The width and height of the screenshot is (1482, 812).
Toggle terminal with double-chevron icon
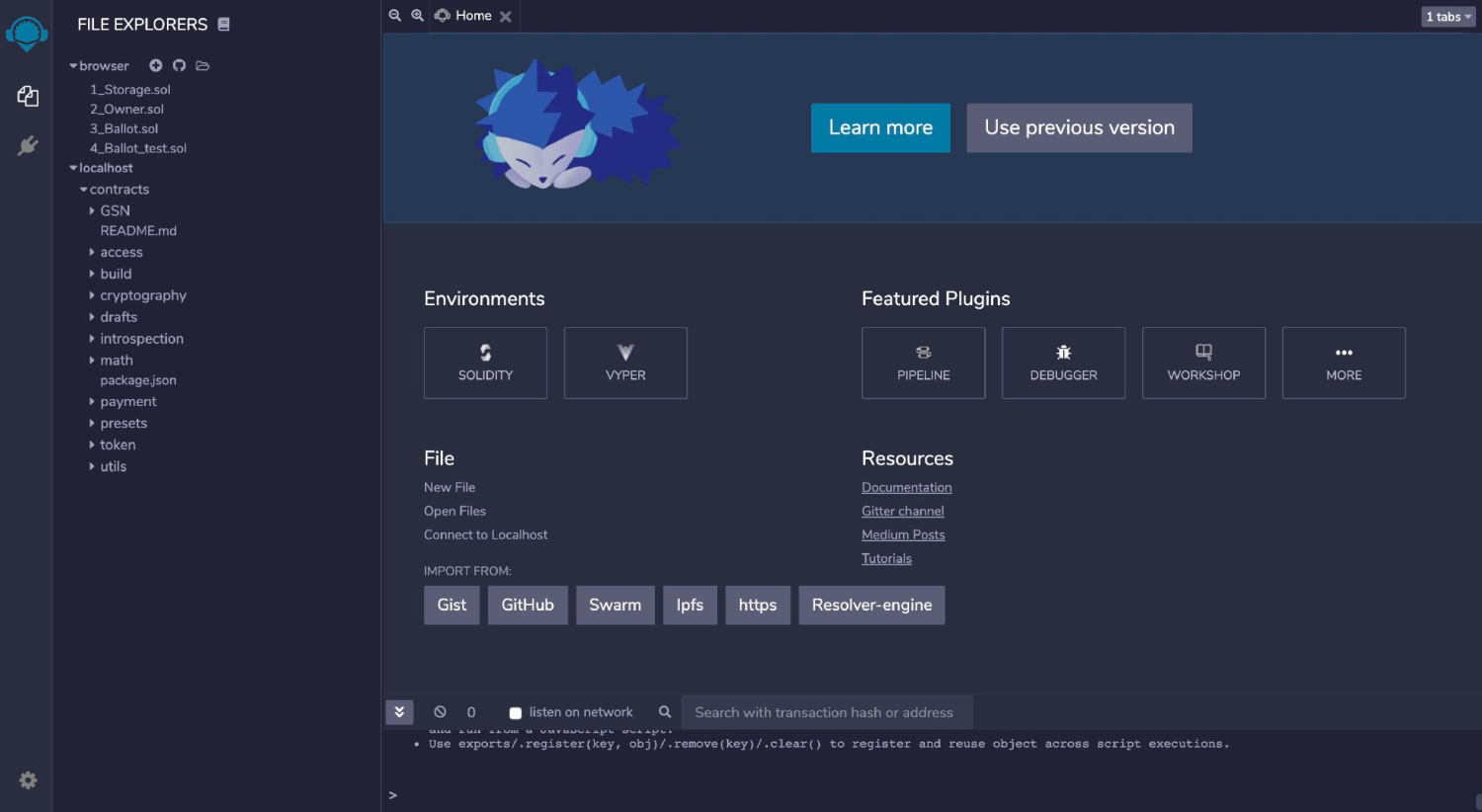(x=399, y=712)
